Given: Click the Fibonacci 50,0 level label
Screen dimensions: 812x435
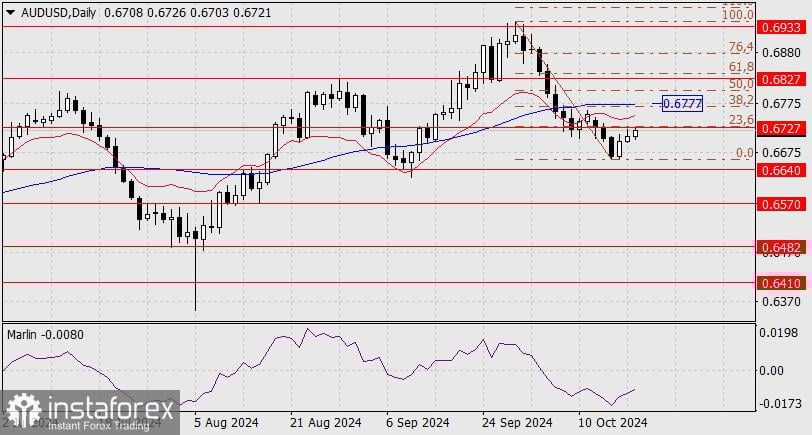Looking at the screenshot, I should [x=741, y=83].
